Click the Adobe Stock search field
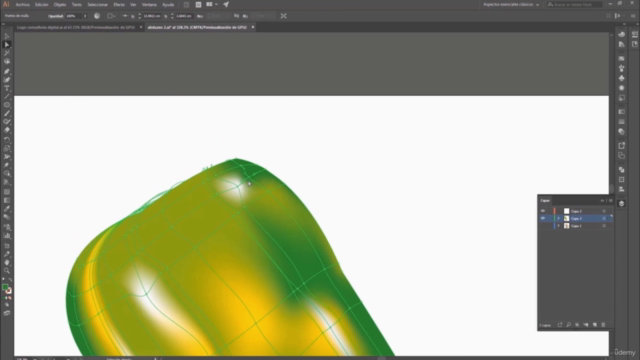Viewport: 640px width, 360px height. click(575, 4)
